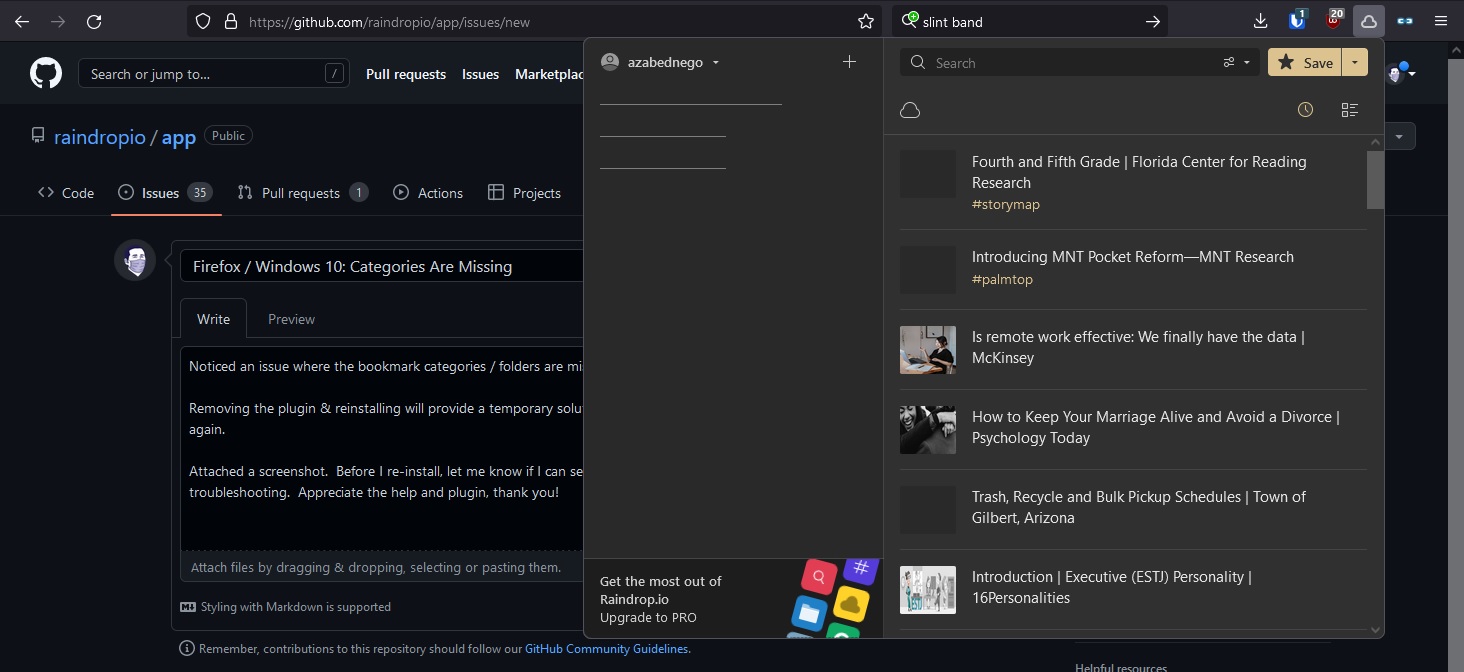Click the Raindrop.io cloud extension icon in Firefox toolbar
The width and height of the screenshot is (1464, 672).
pyautogui.click(x=1368, y=21)
